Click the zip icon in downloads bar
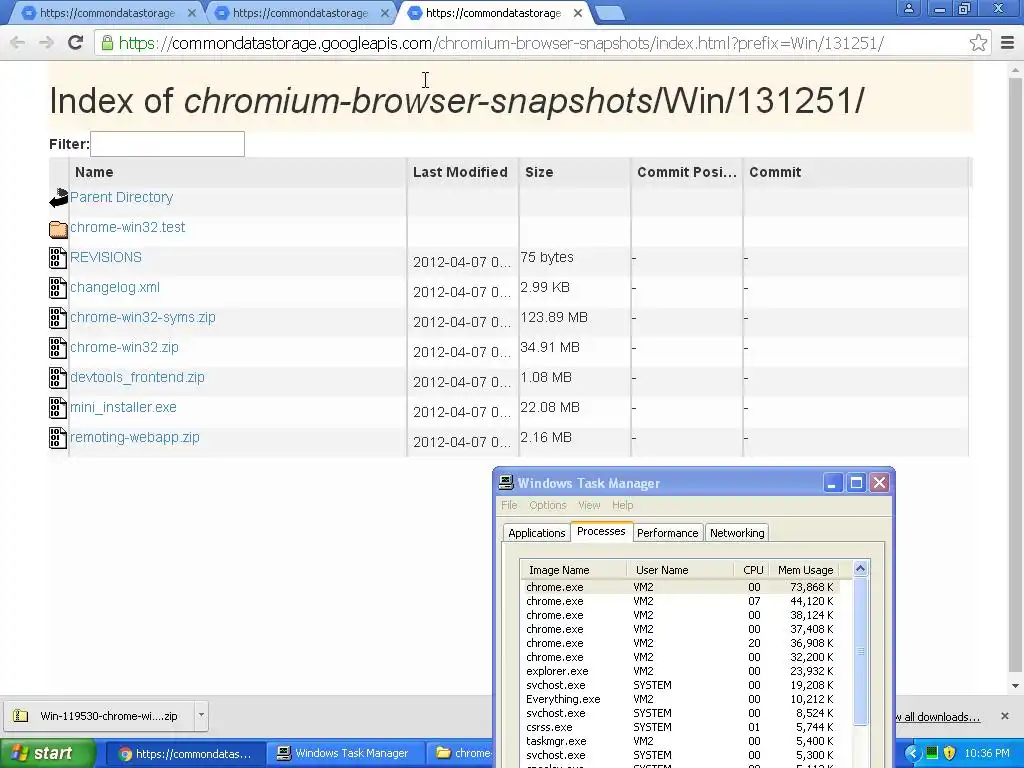The image size is (1024, 768). (x=21, y=716)
